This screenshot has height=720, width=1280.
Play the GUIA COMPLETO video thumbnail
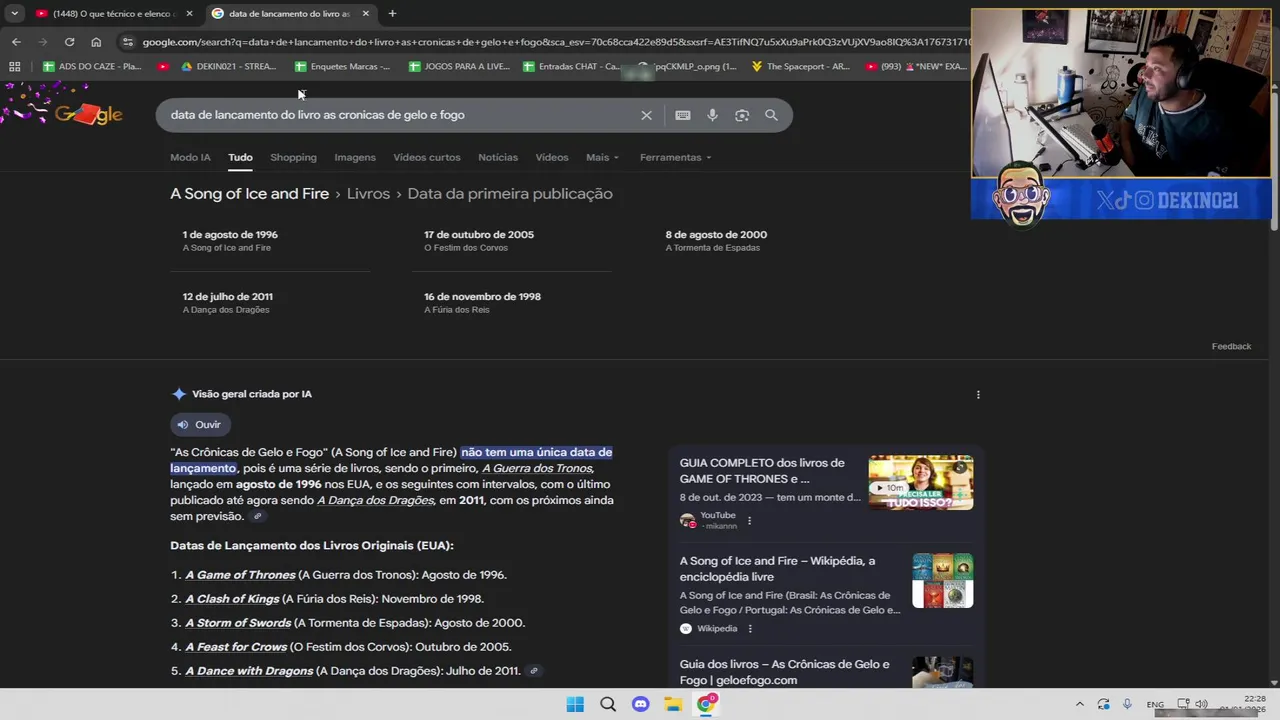(x=920, y=483)
